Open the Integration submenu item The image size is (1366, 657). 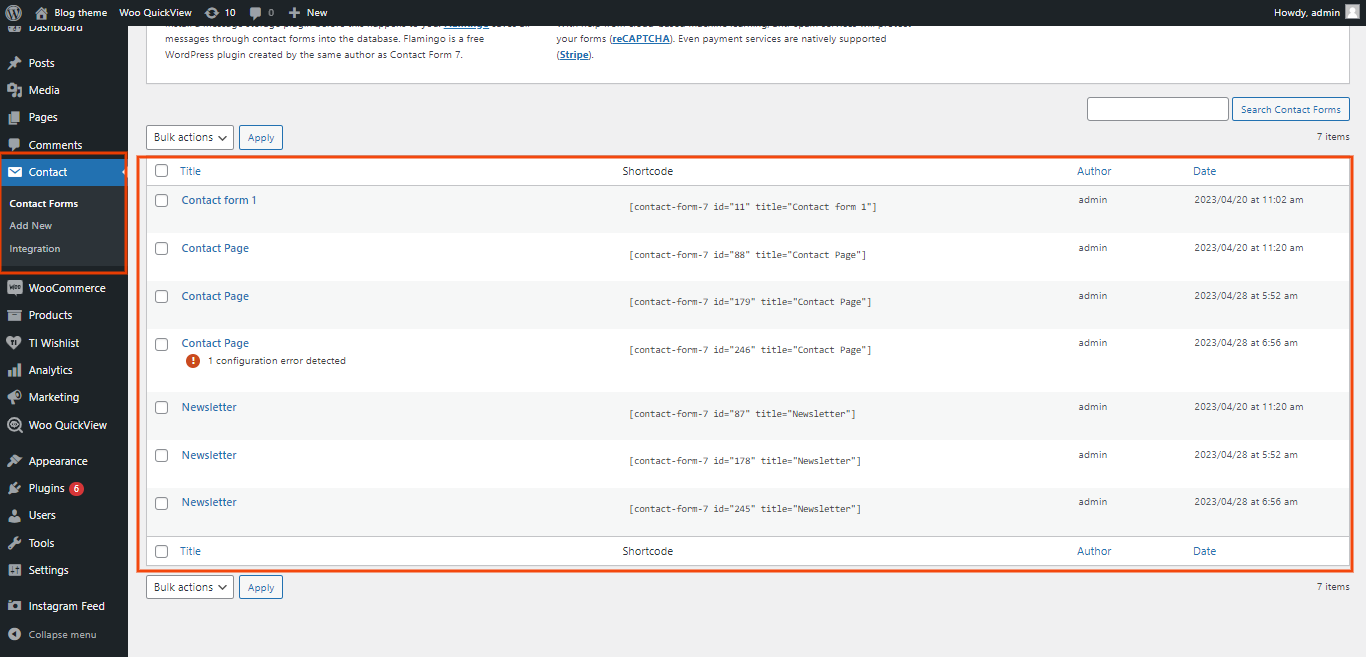click(x=35, y=249)
